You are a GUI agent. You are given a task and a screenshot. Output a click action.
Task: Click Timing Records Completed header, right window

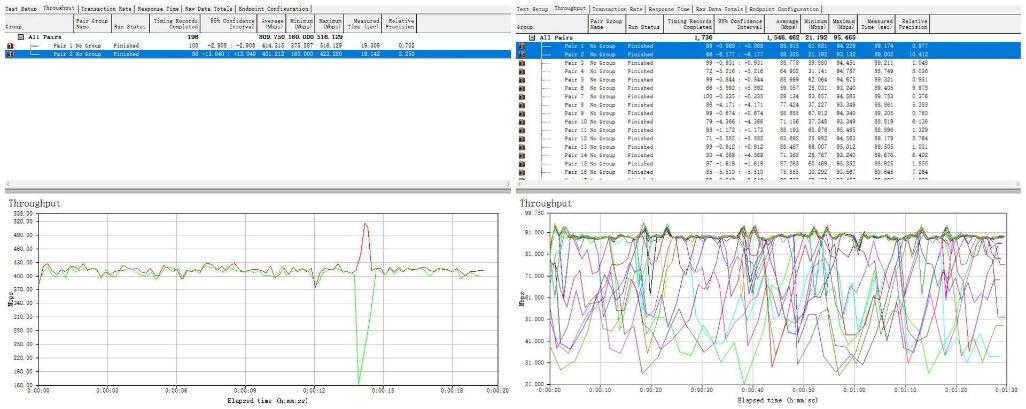(689, 24)
